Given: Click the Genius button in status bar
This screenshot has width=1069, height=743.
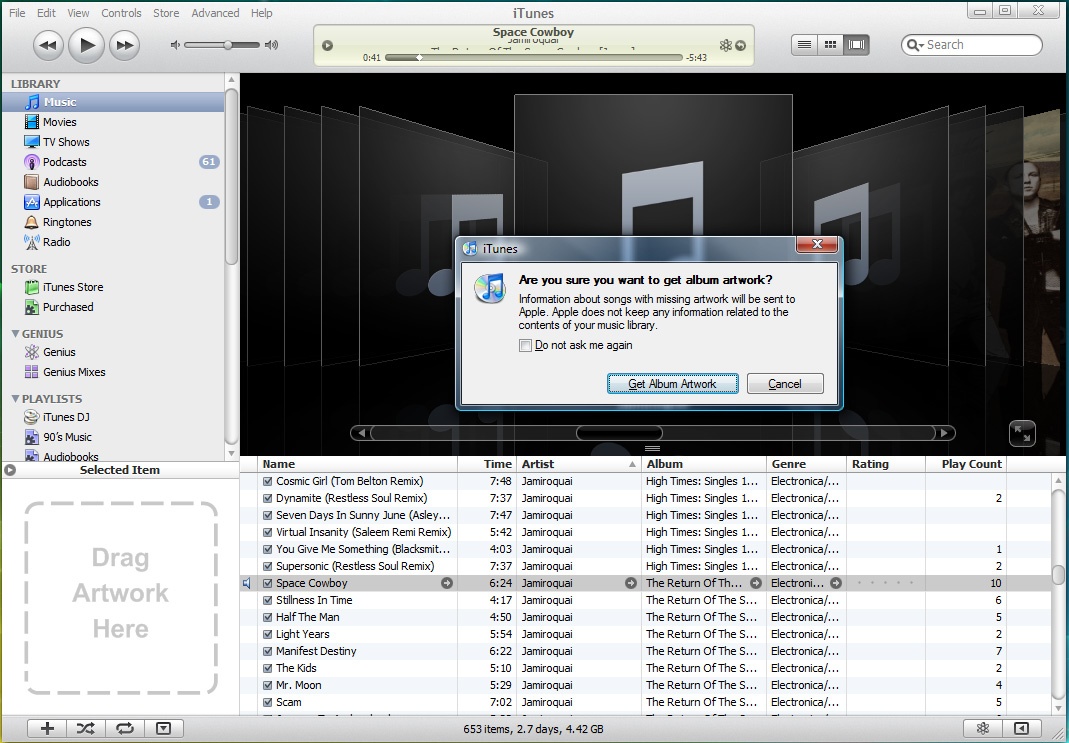Looking at the screenshot, I should (x=982, y=729).
